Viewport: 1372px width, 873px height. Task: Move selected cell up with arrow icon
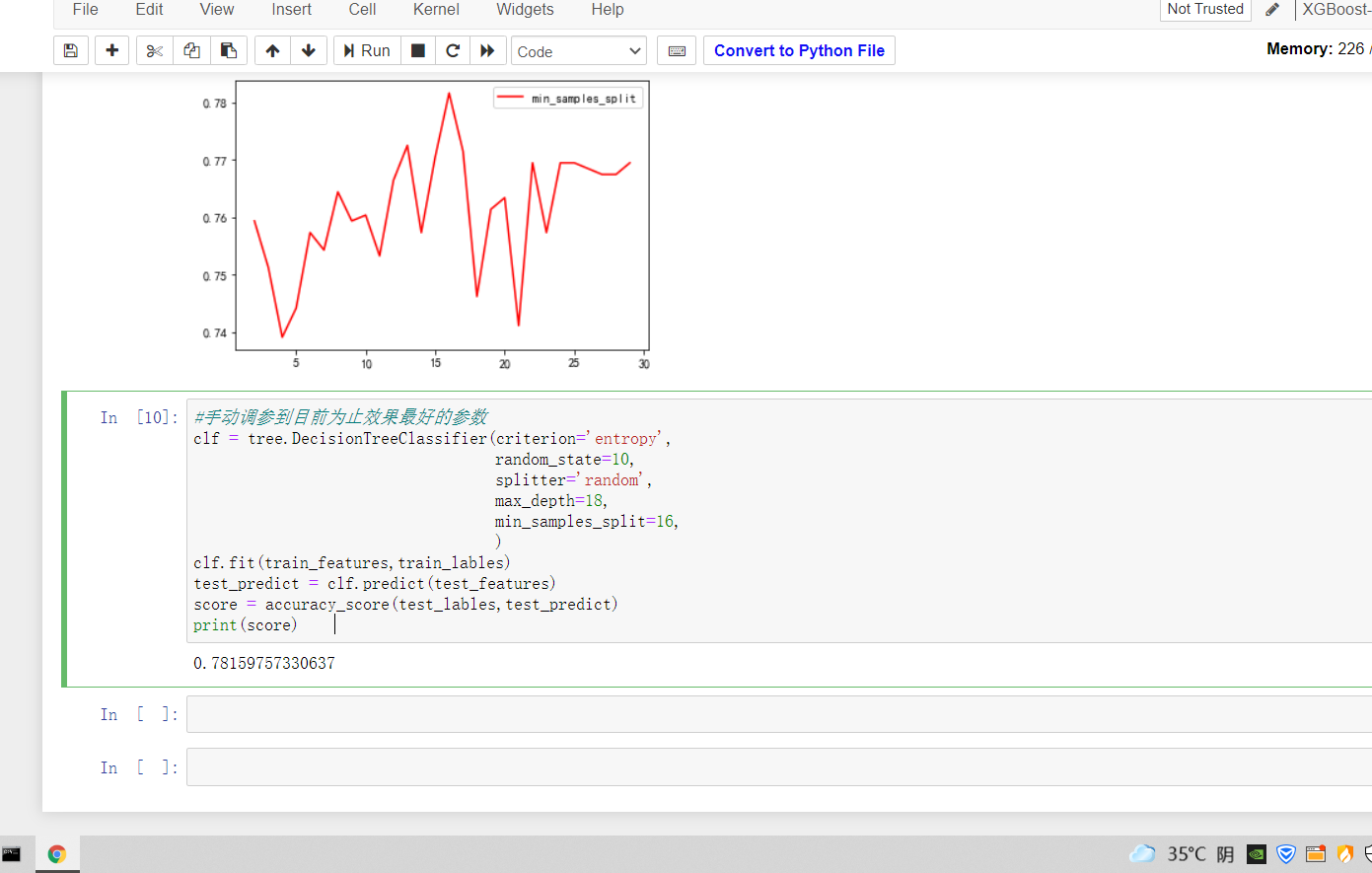click(272, 50)
